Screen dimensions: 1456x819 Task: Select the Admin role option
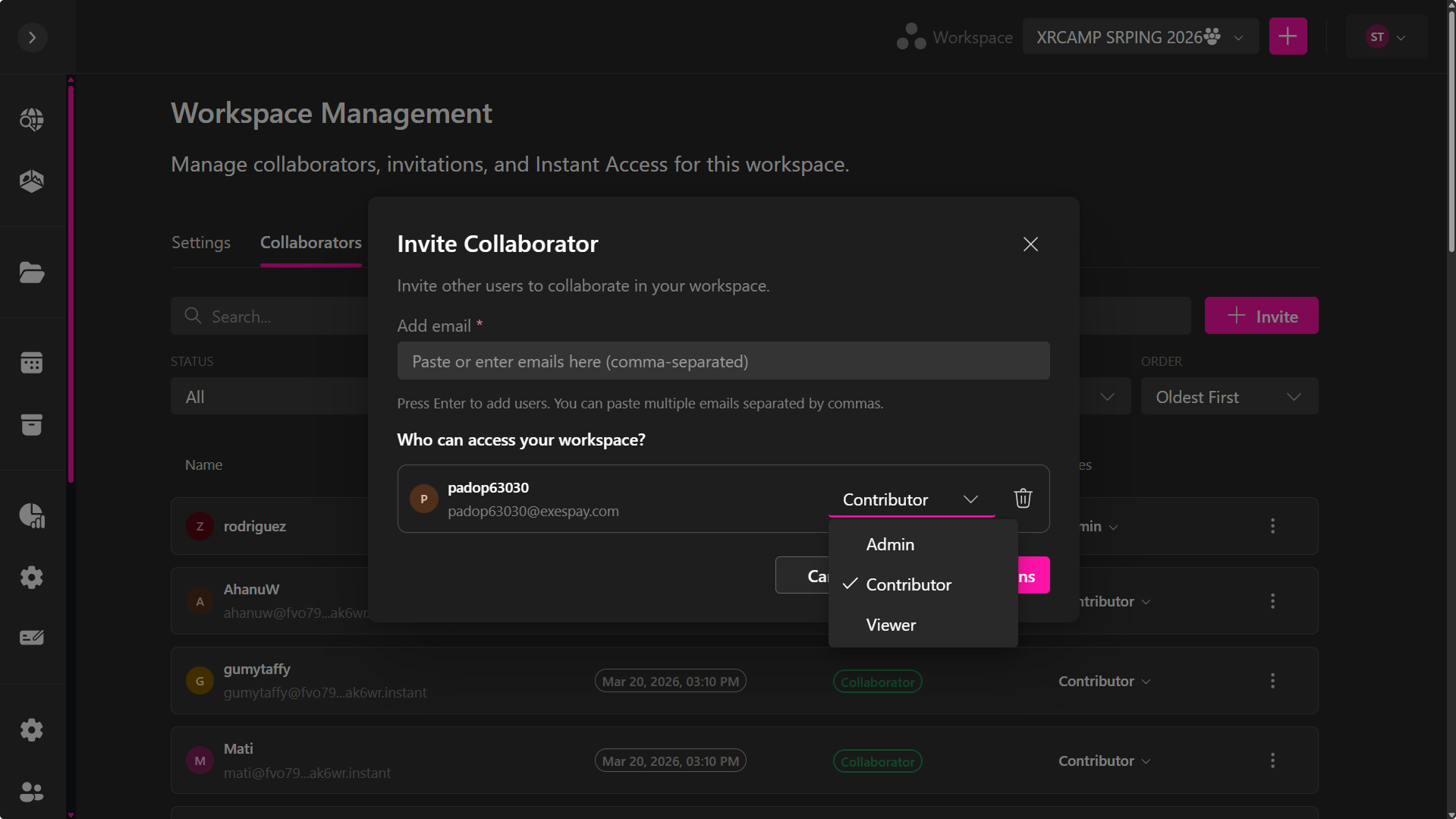click(x=890, y=544)
